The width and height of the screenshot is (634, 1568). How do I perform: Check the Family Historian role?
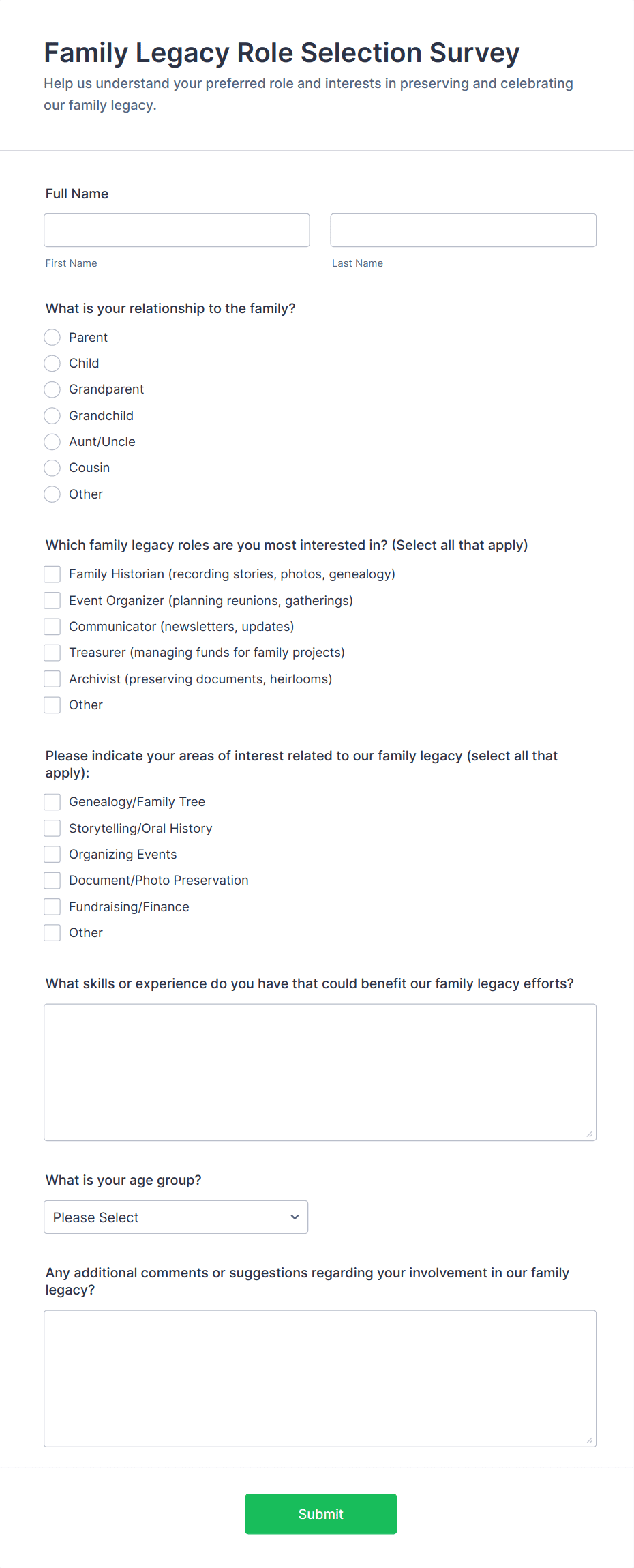coord(52,574)
